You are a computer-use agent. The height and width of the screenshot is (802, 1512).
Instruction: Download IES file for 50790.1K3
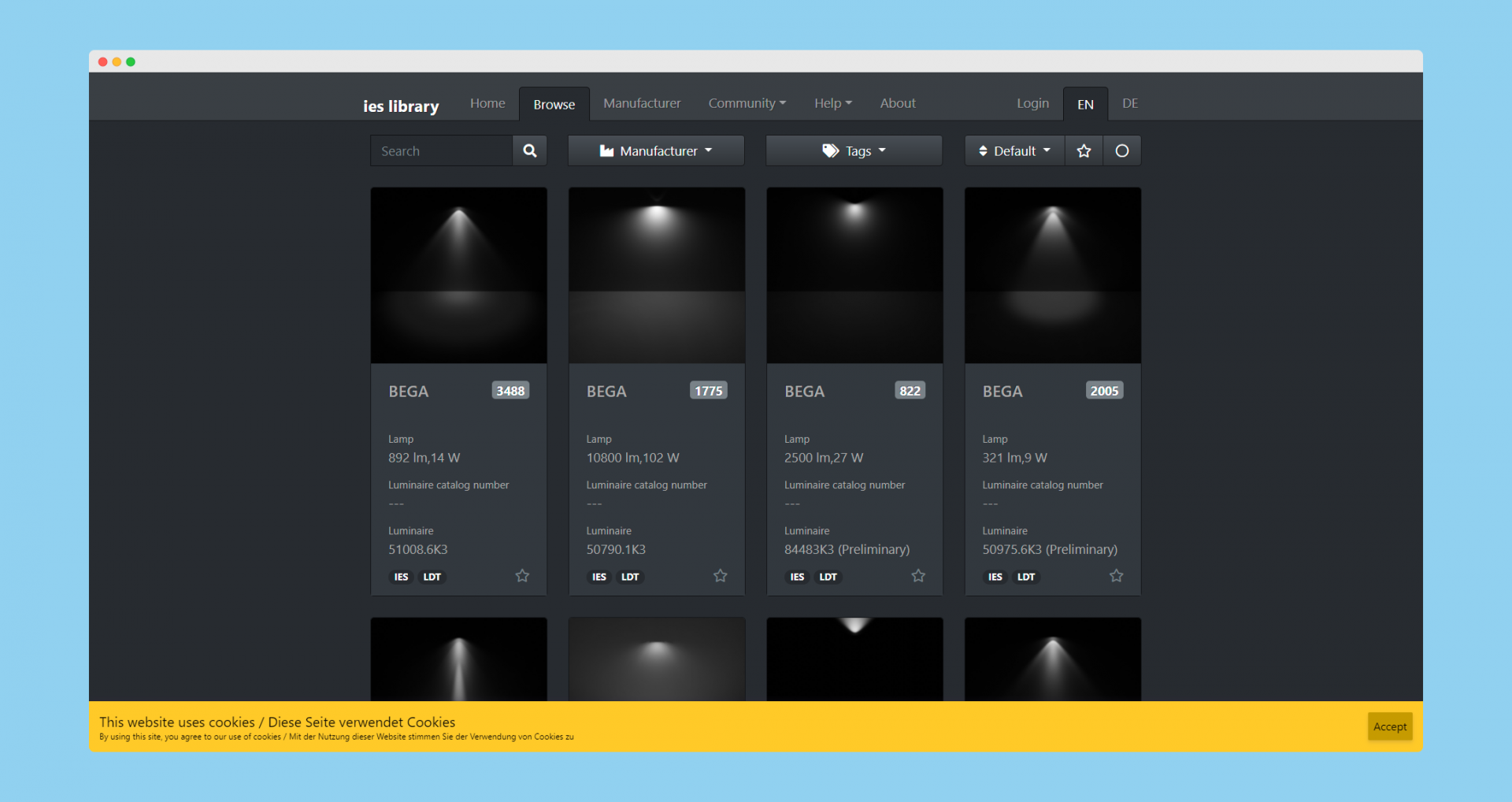pos(599,577)
